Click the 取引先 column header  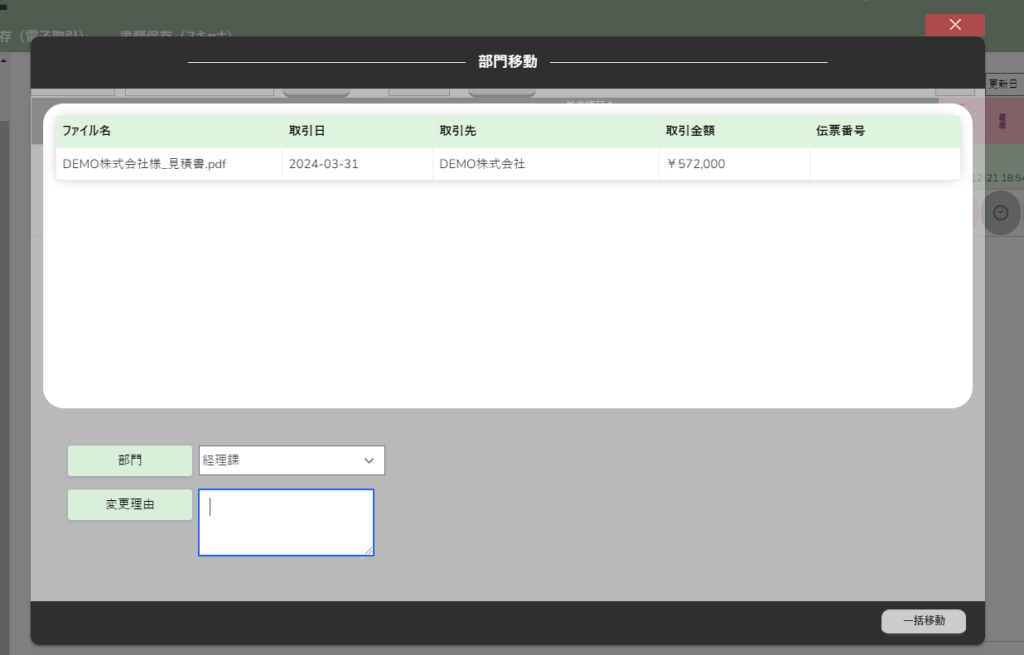458,131
